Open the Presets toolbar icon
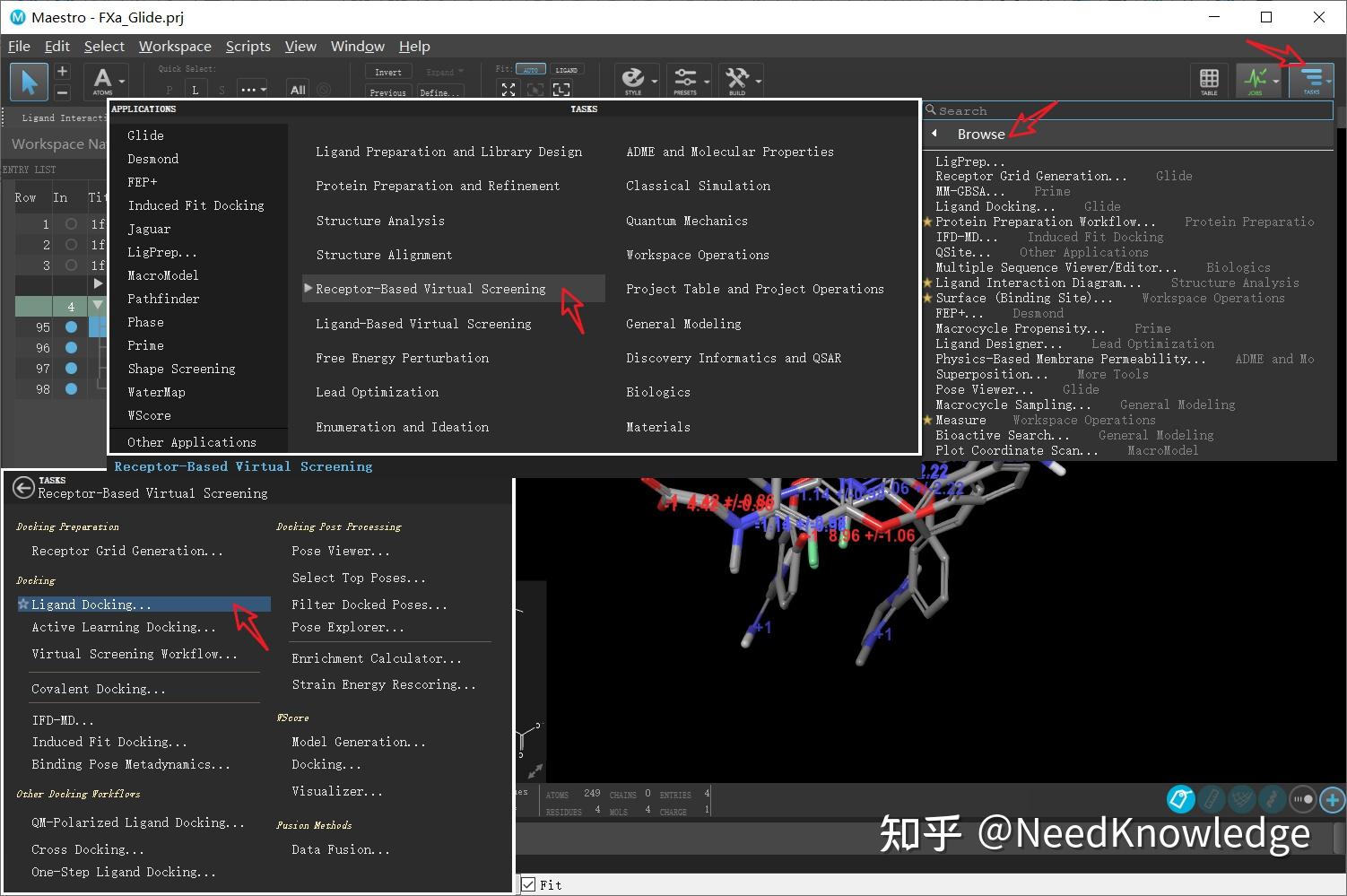 (x=689, y=80)
